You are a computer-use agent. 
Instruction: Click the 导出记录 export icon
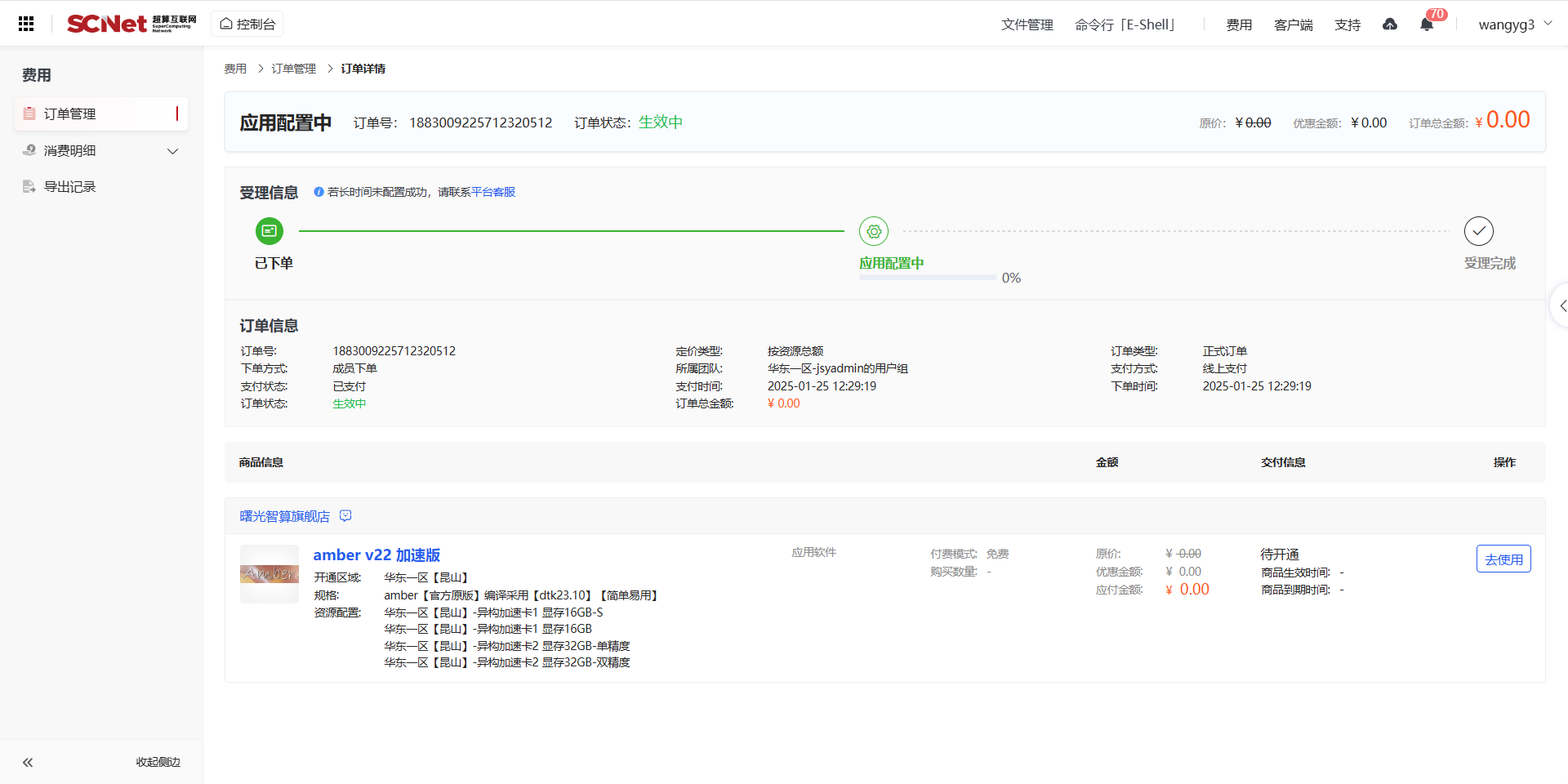pos(29,187)
